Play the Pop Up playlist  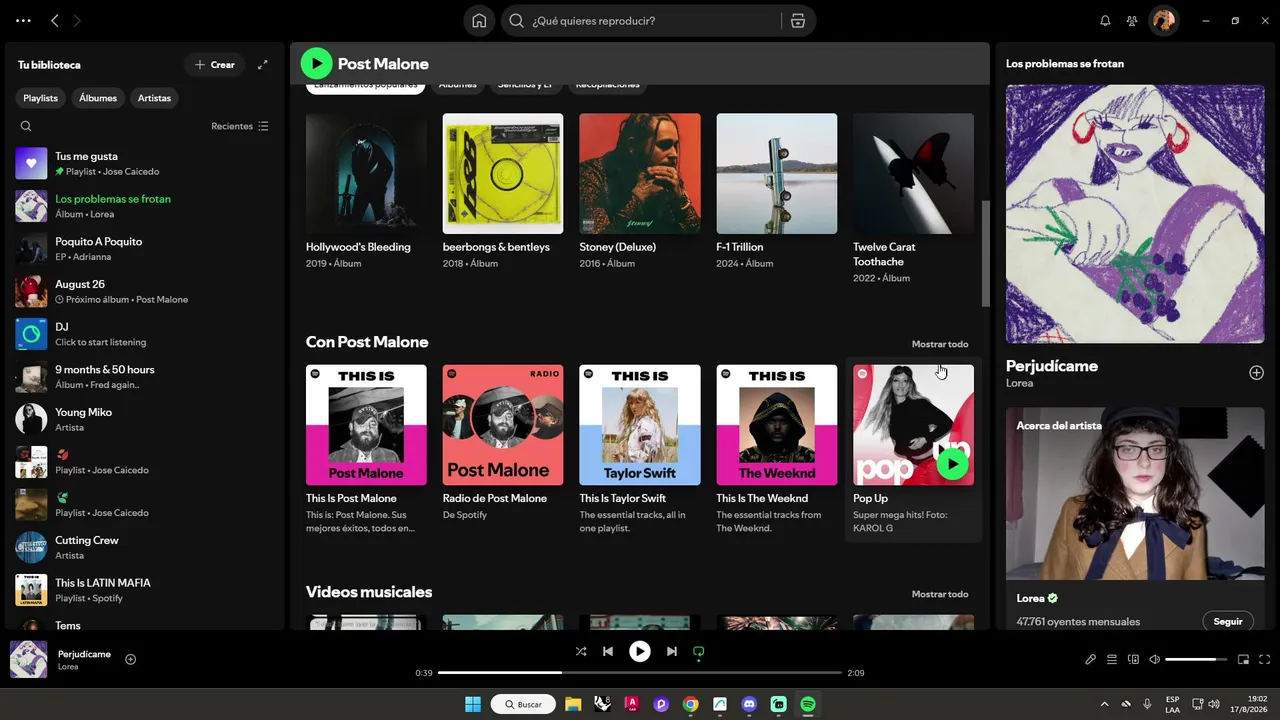coord(952,464)
